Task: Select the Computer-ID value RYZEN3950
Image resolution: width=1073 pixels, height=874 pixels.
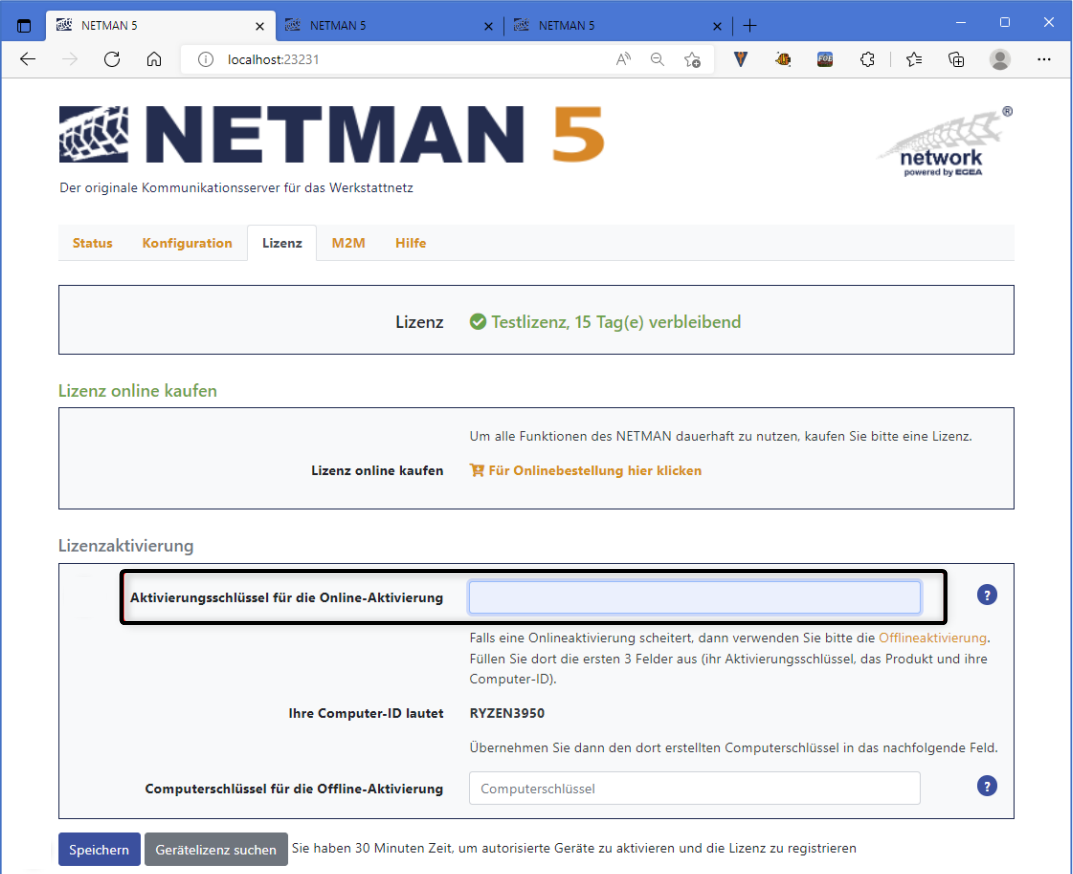Action: point(507,713)
